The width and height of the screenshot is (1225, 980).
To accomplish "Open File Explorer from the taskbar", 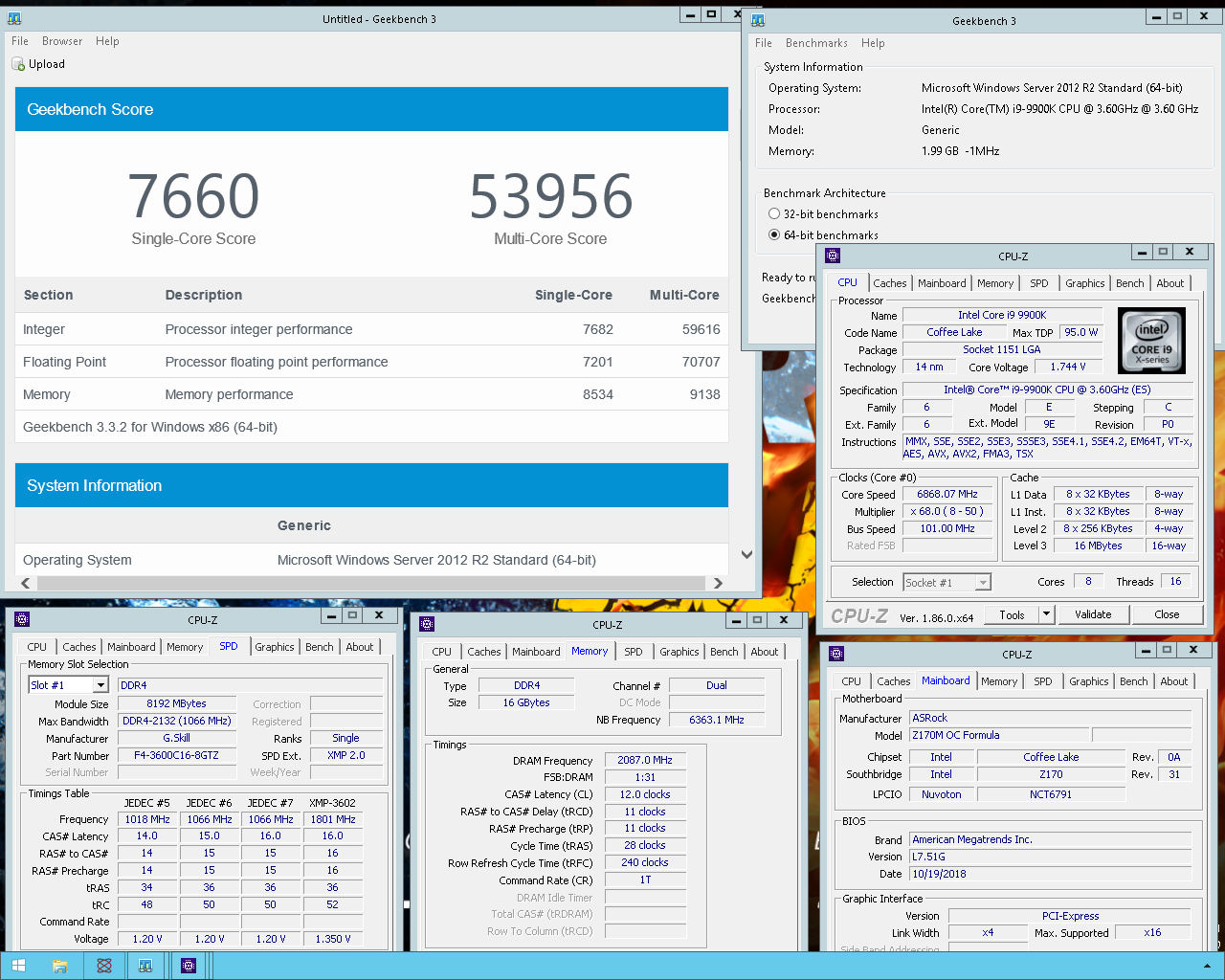I will pos(60,966).
